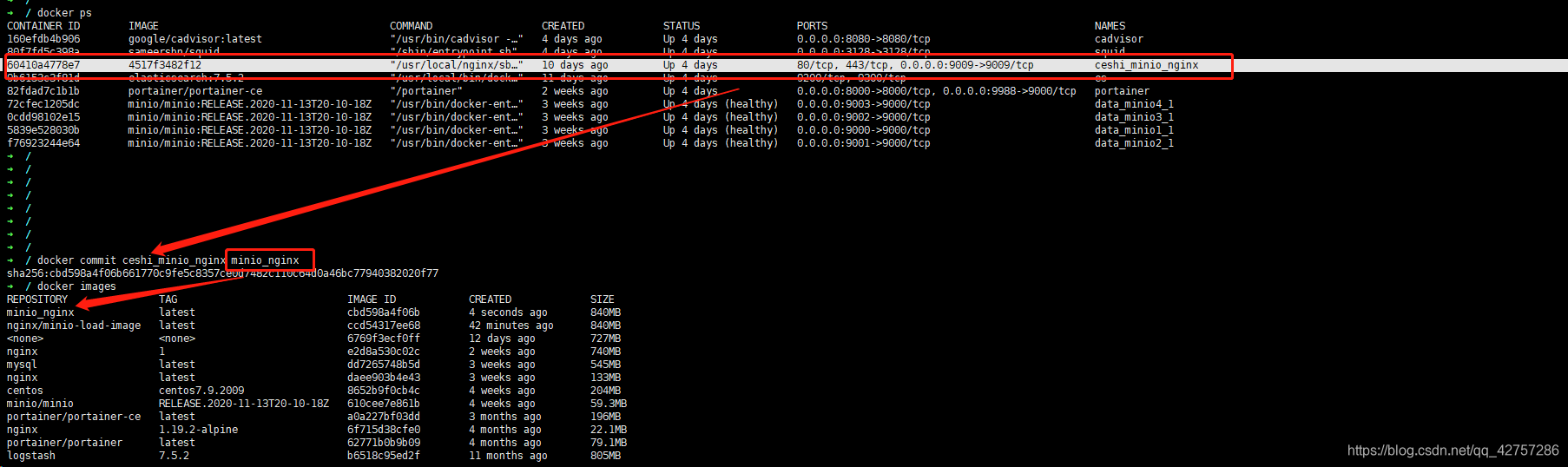The width and height of the screenshot is (1568, 467).
Task: Select container name ceshi_minio_nginx in docker ps
Action: pos(1146,65)
